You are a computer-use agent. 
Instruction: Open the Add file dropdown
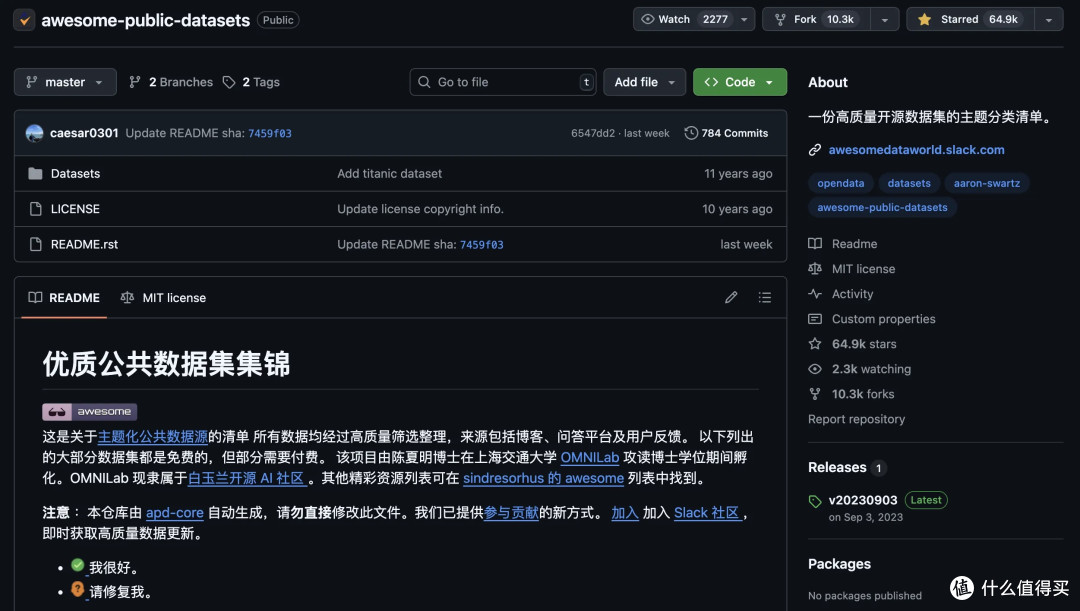click(x=644, y=82)
